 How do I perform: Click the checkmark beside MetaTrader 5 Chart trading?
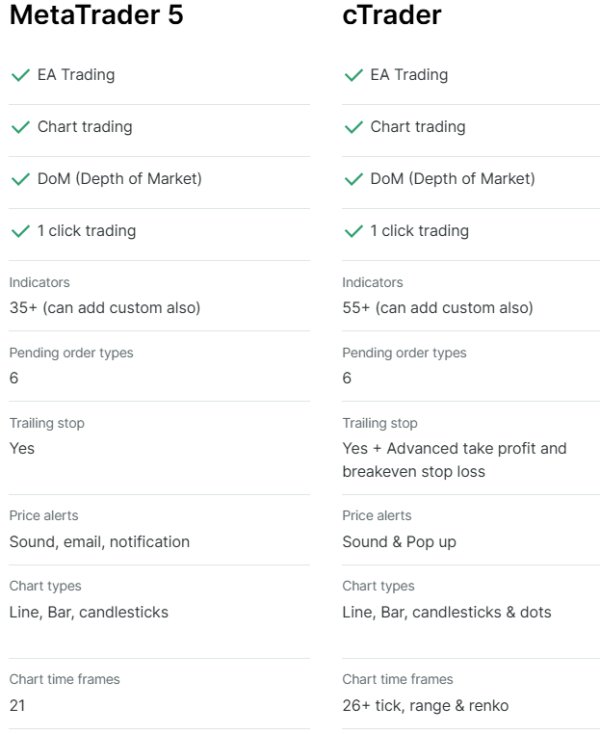coord(19,127)
